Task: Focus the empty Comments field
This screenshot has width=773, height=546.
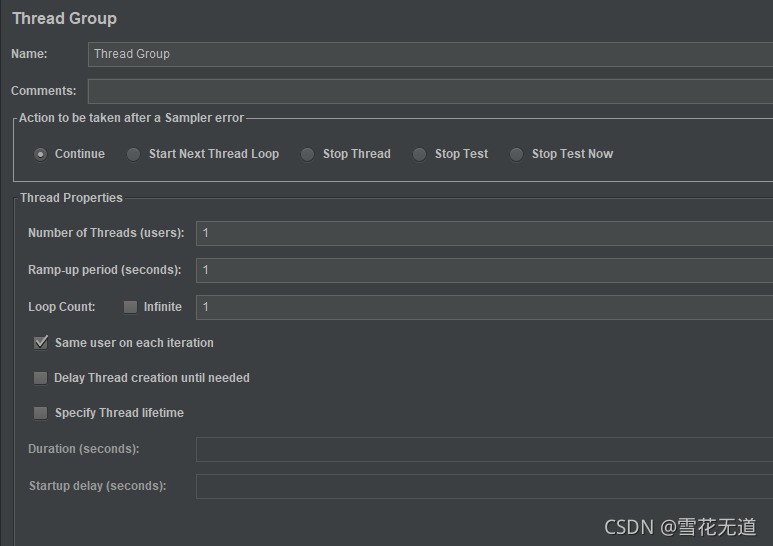Action: click(x=430, y=91)
